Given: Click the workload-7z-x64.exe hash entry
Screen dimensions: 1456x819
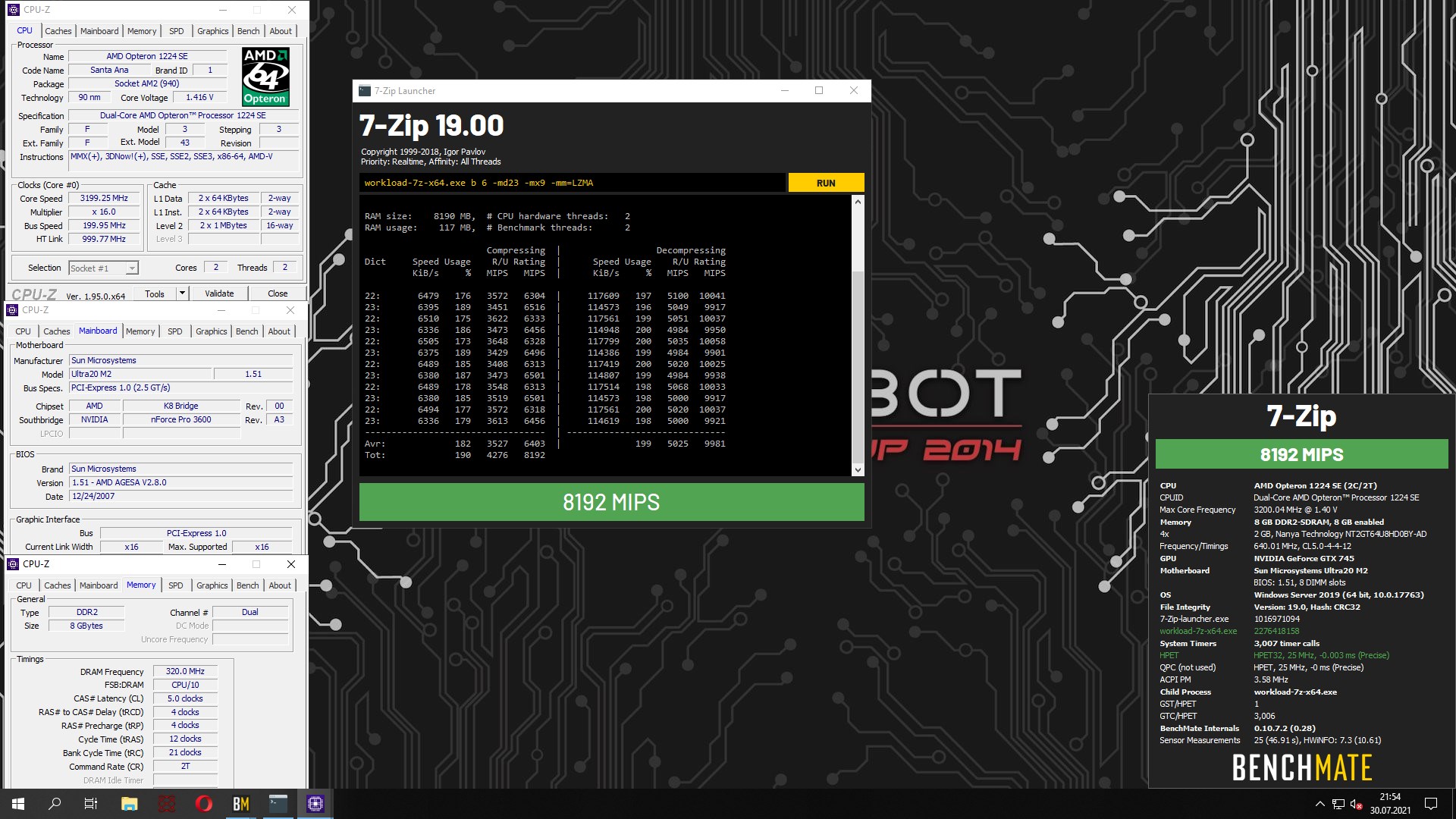Looking at the screenshot, I should pos(1276,631).
